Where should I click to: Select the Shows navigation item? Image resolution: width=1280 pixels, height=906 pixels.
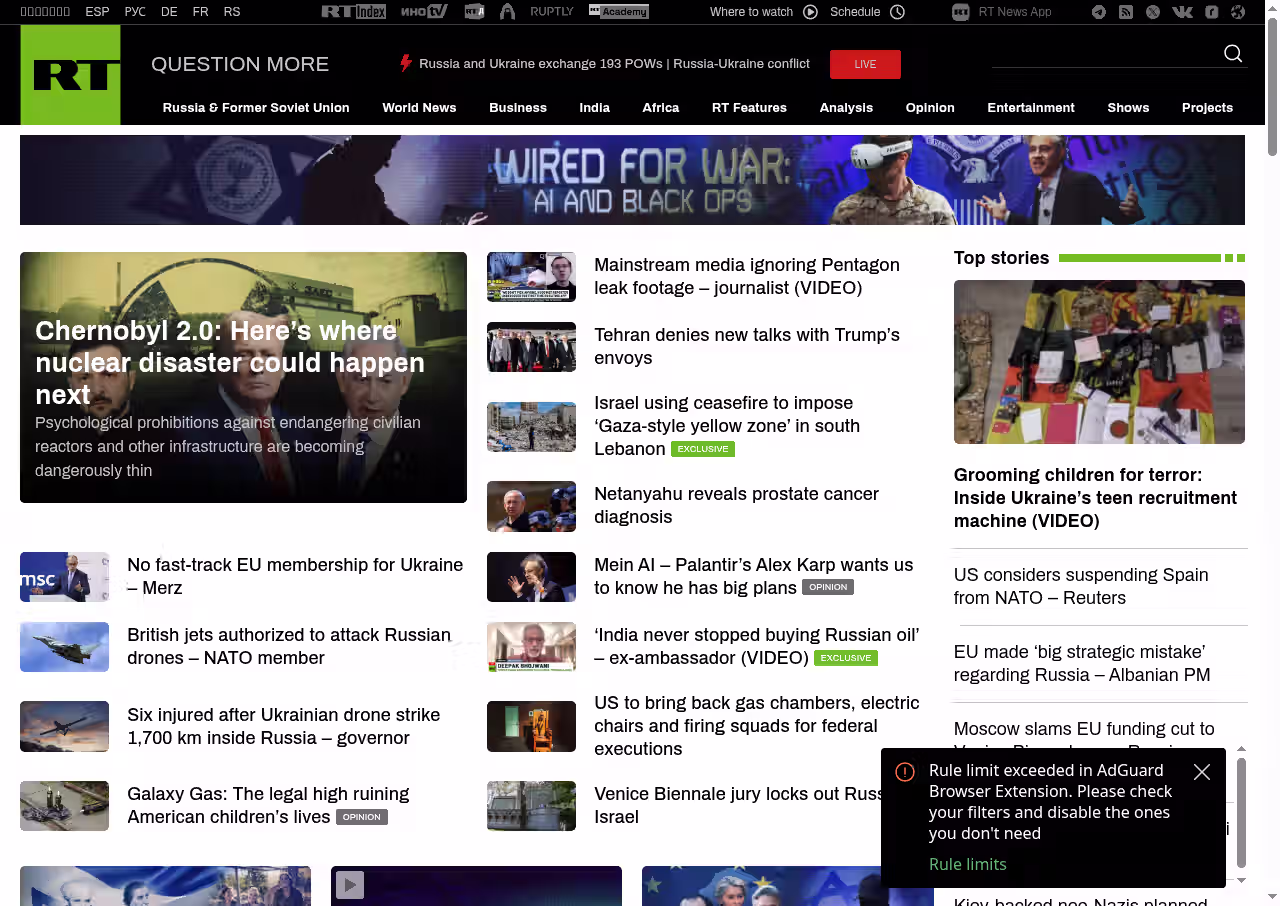1128,108
